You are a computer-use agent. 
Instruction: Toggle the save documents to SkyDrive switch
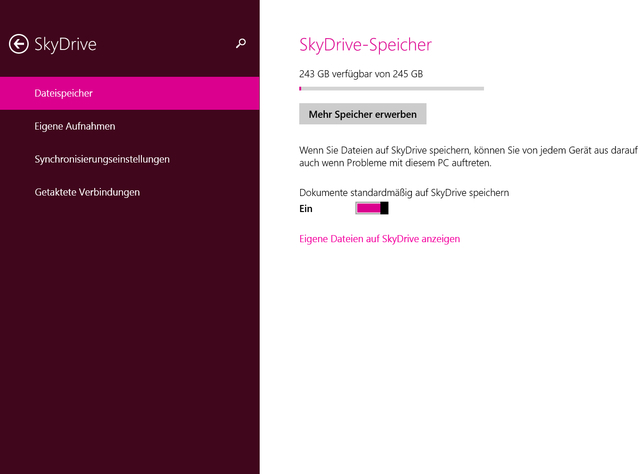point(371,208)
